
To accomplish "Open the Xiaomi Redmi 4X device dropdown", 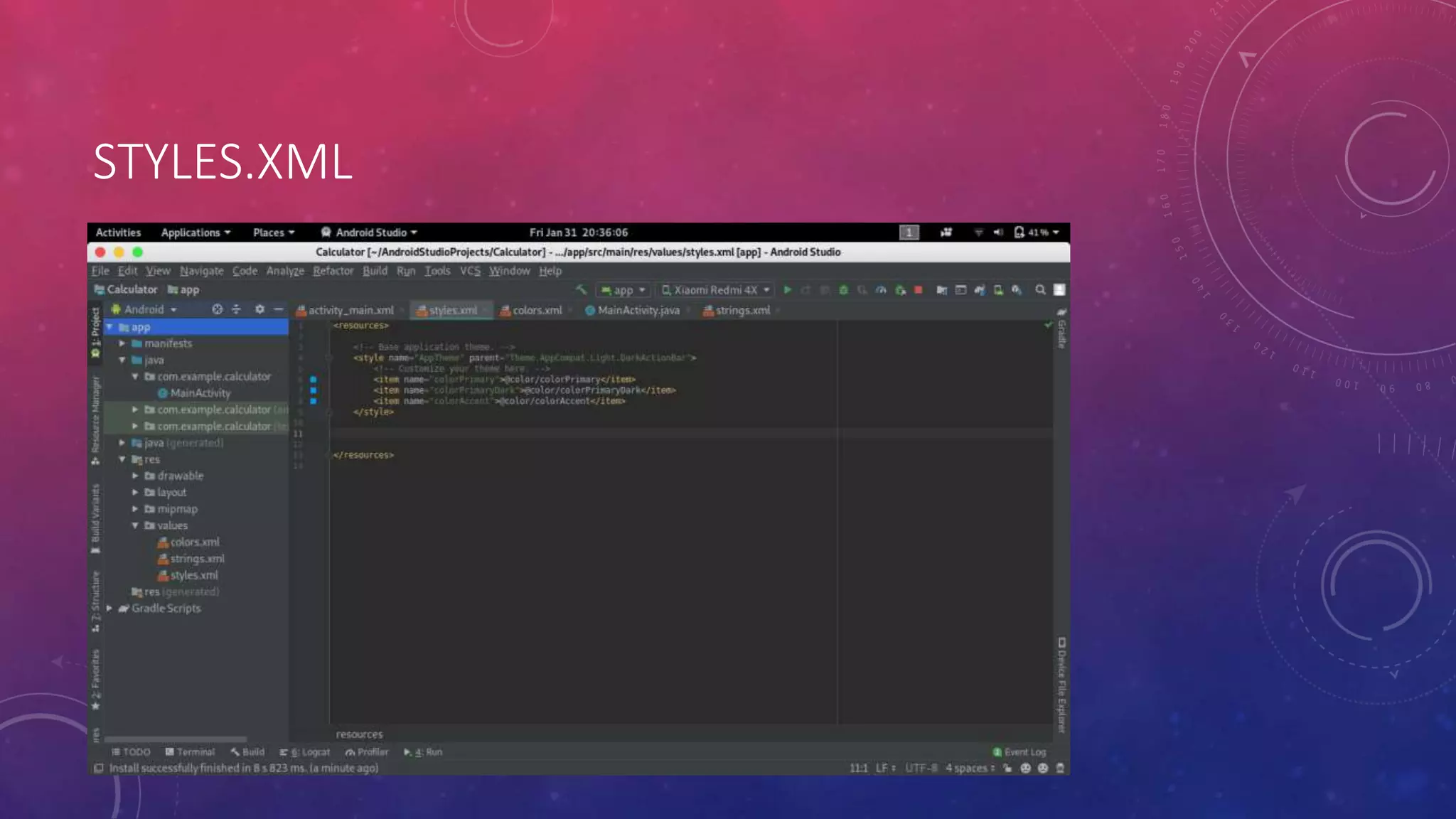I will (715, 290).
